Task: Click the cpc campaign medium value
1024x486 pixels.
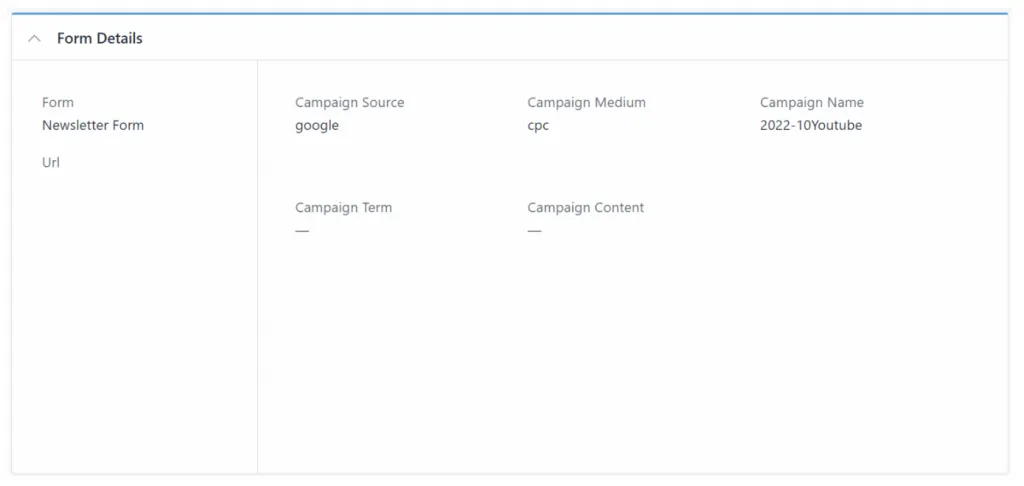Action: coord(538,125)
